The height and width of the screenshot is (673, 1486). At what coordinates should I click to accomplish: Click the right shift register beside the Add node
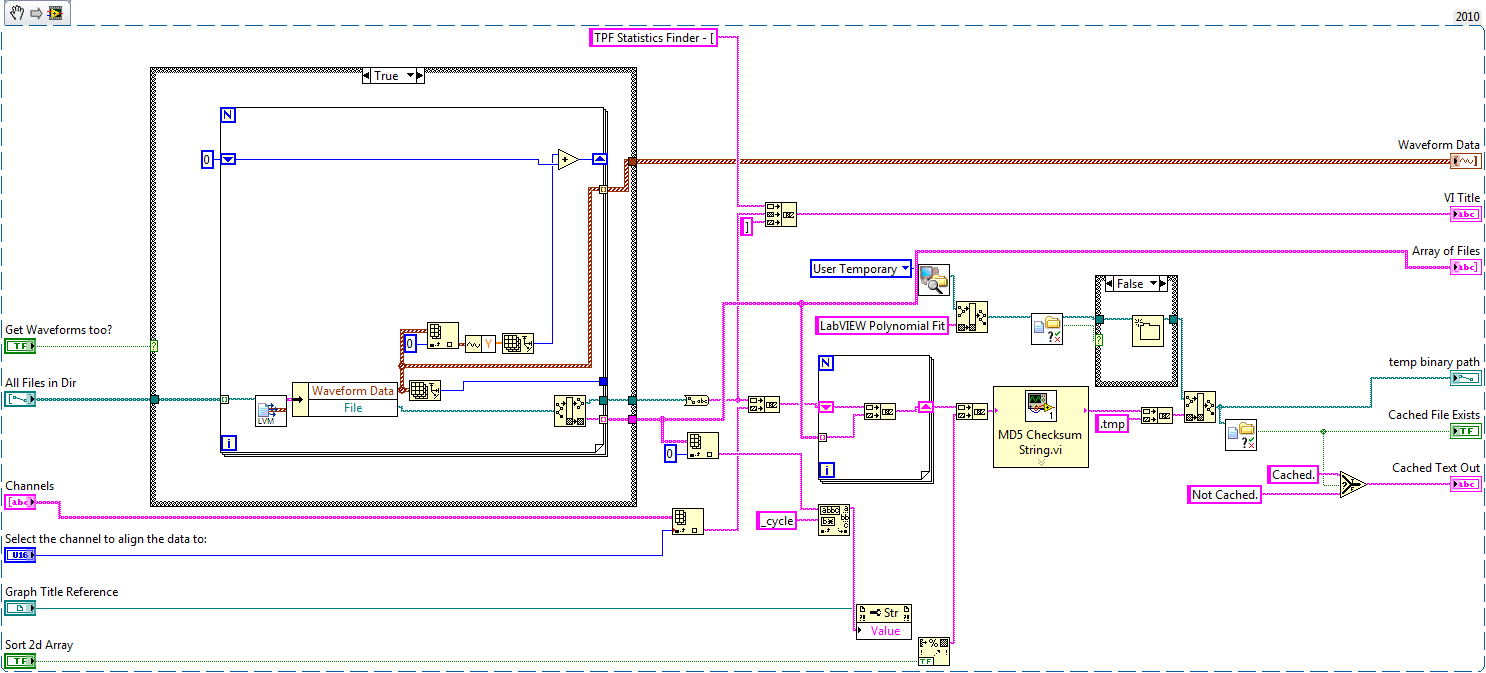pos(599,158)
